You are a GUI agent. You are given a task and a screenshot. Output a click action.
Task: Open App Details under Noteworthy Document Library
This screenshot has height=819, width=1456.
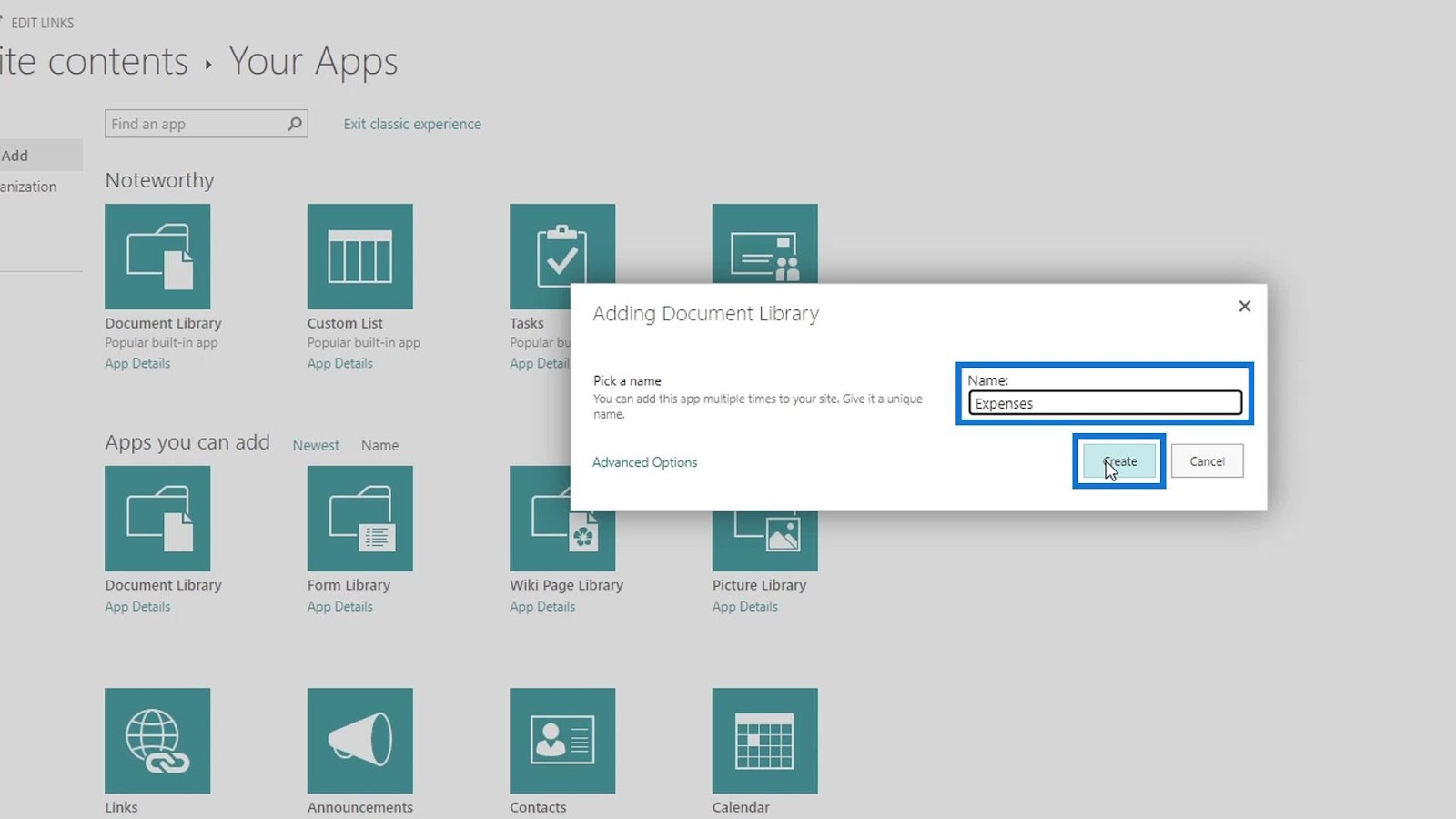[x=137, y=363]
